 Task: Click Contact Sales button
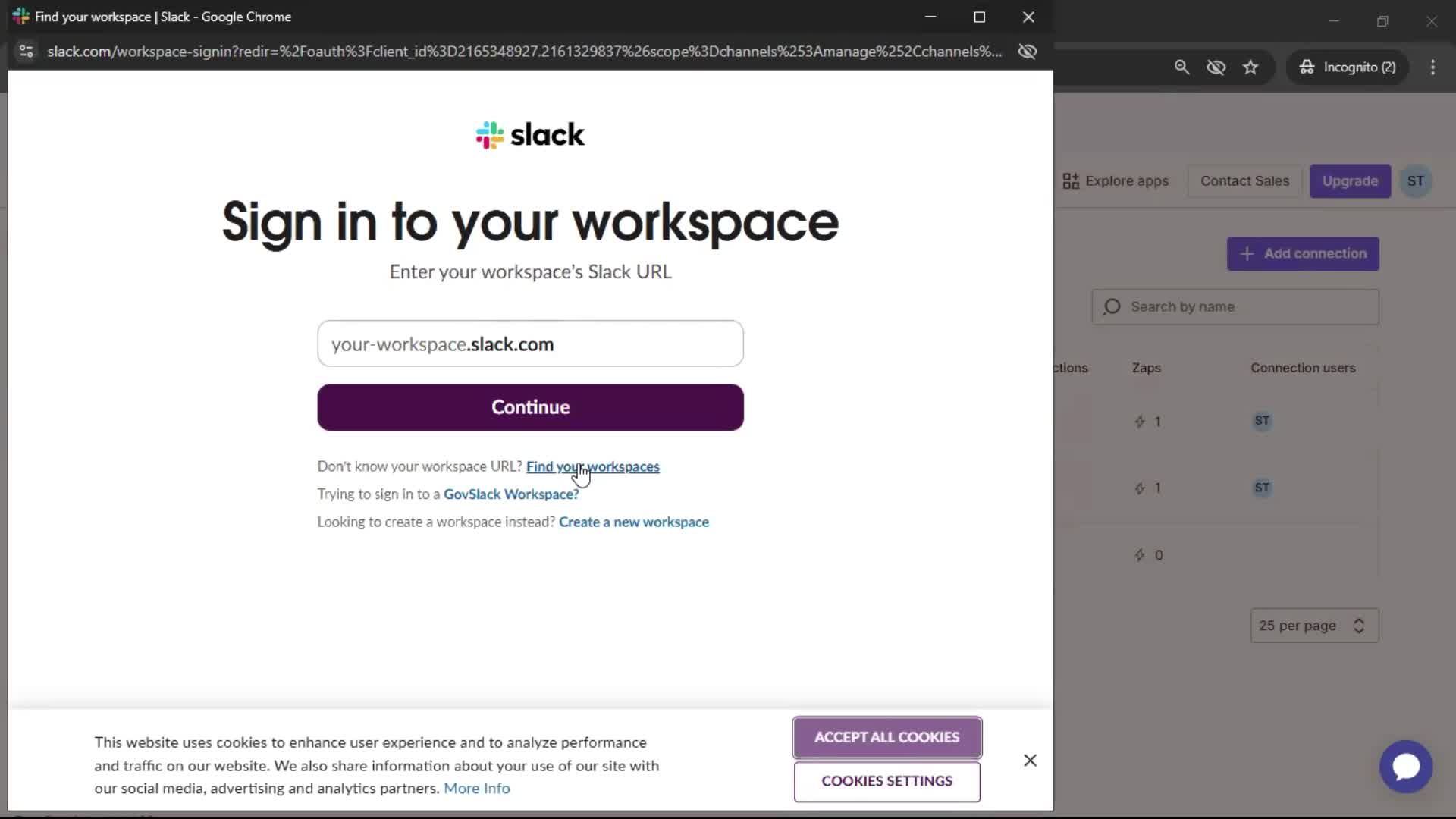(1244, 181)
